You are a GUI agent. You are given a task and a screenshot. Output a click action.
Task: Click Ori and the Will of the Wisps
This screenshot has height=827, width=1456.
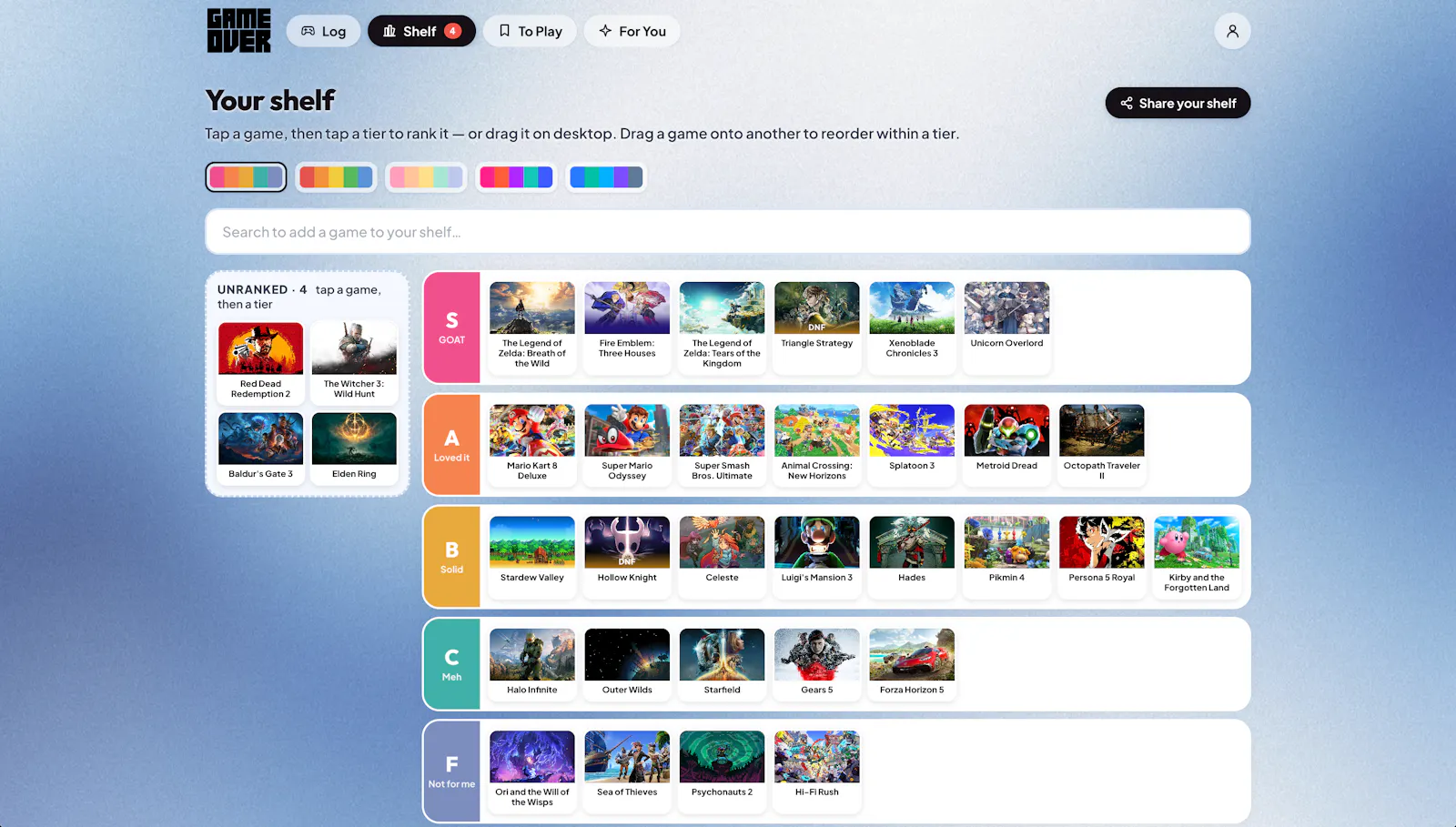click(532, 772)
